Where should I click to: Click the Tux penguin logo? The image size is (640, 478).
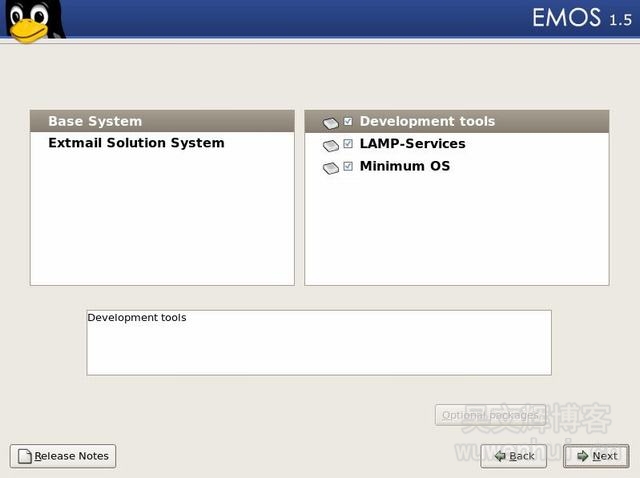(30, 22)
